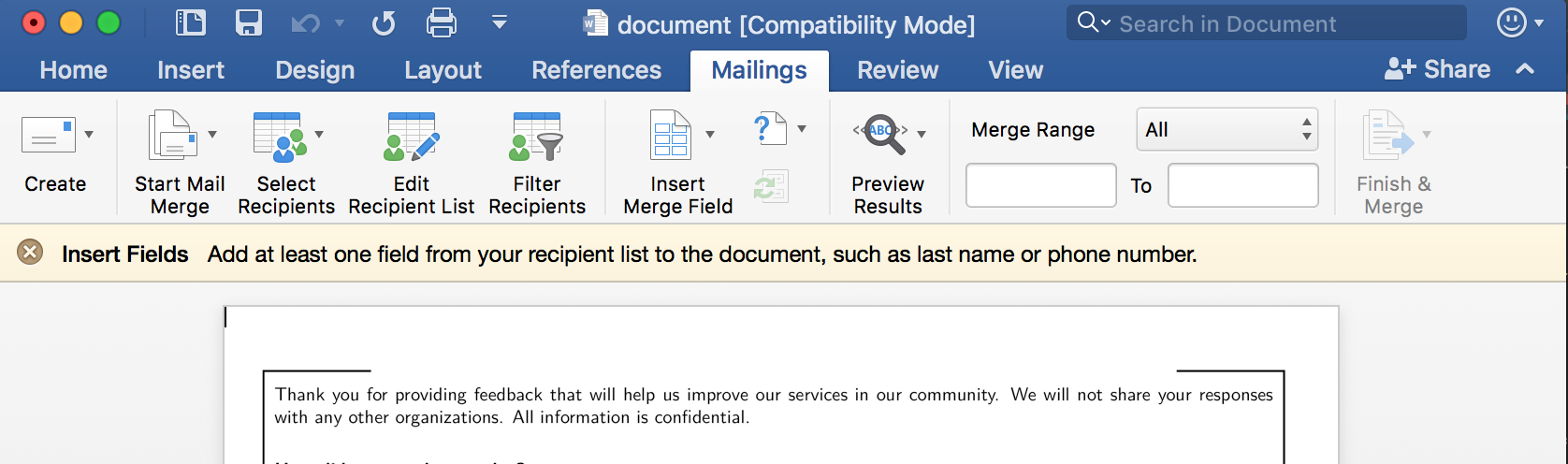Image resolution: width=1568 pixels, height=464 pixels.
Task: Open the Home tab
Action: coord(74,70)
